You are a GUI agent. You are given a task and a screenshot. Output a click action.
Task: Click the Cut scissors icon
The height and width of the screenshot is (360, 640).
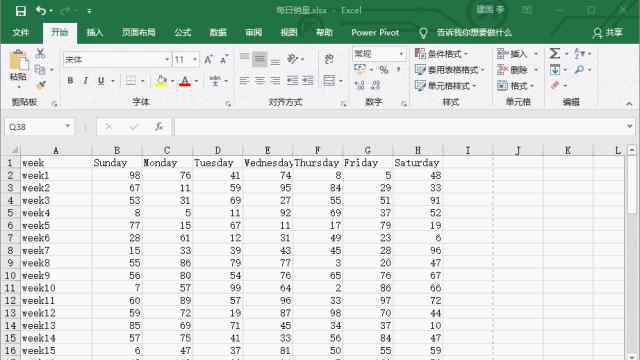[40, 53]
